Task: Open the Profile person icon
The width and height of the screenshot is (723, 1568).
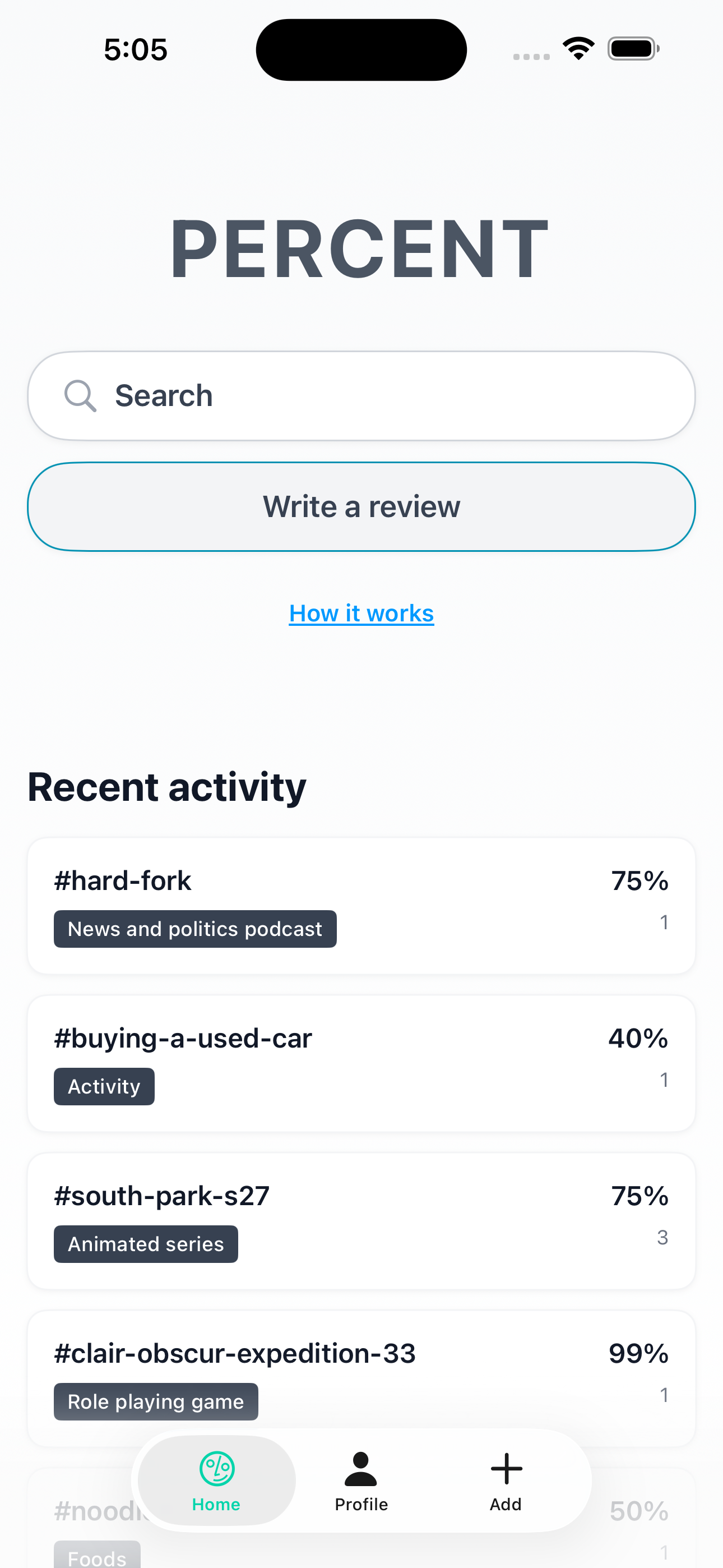Action: pyautogui.click(x=361, y=1468)
